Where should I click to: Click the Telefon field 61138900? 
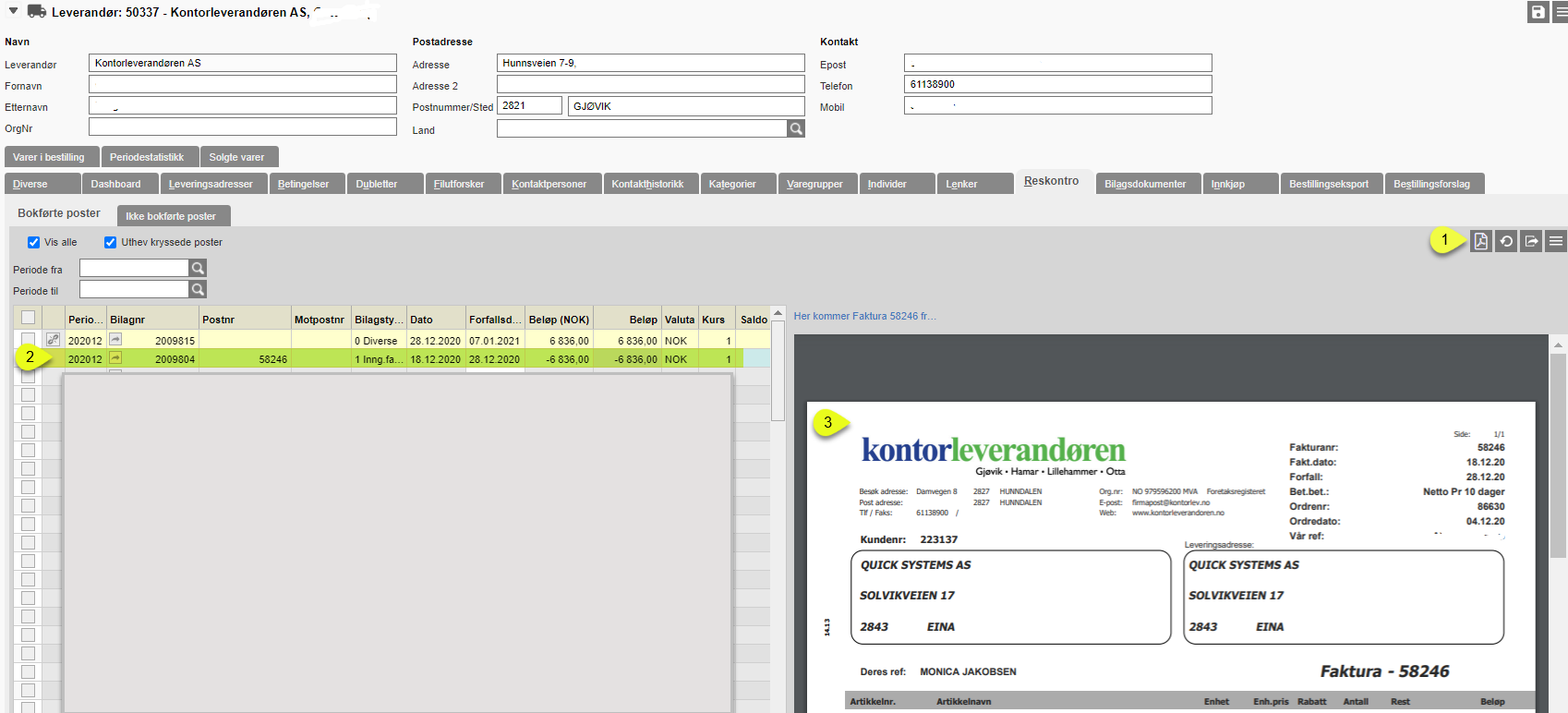(x=1058, y=84)
